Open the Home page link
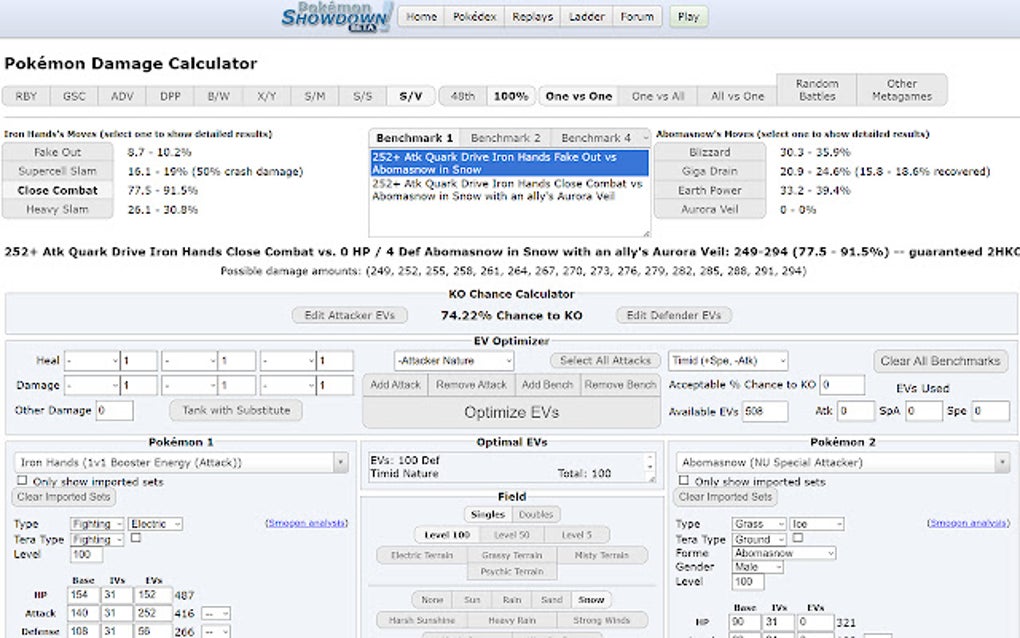The width and height of the screenshot is (1020, 638). (421, 17)
